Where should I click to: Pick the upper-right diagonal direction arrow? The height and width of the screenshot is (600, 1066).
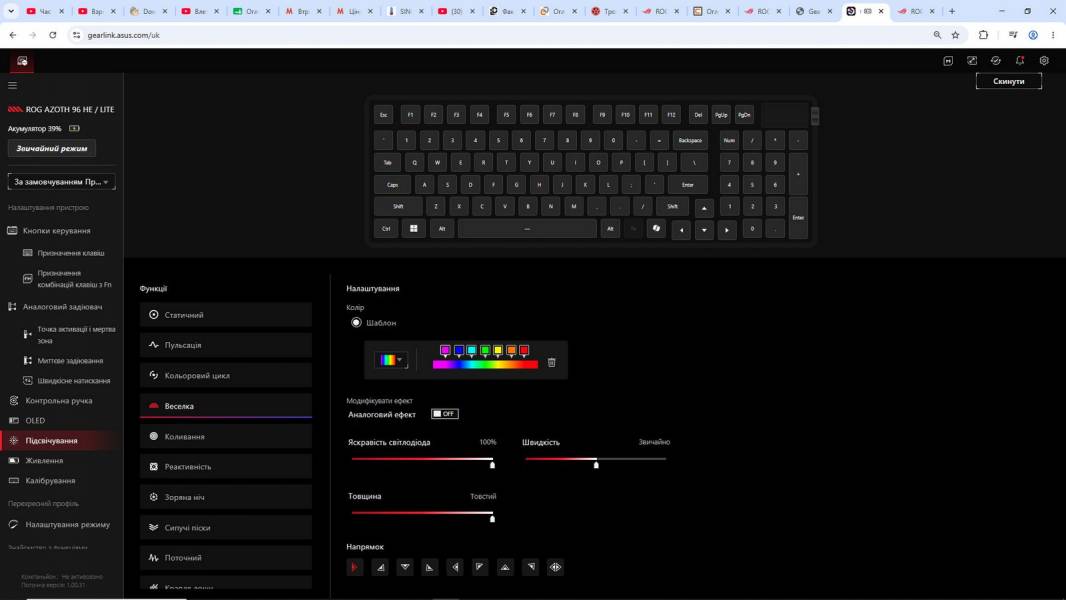click(530, 567)
